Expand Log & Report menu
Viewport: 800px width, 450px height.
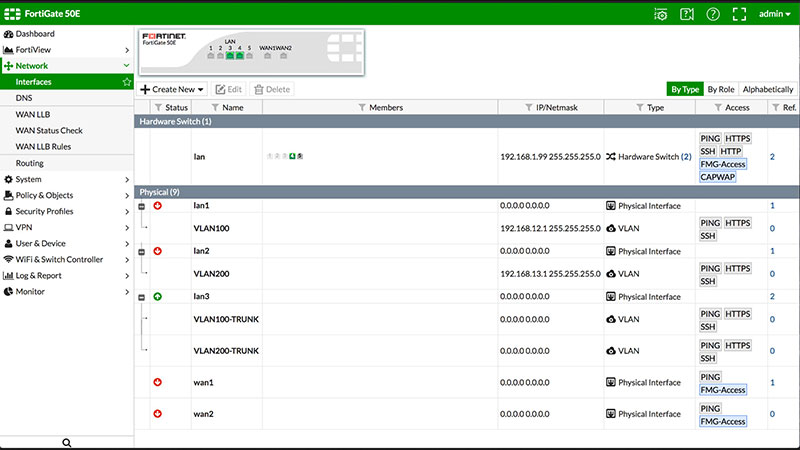pyautogui.click(x=66, y=276)
